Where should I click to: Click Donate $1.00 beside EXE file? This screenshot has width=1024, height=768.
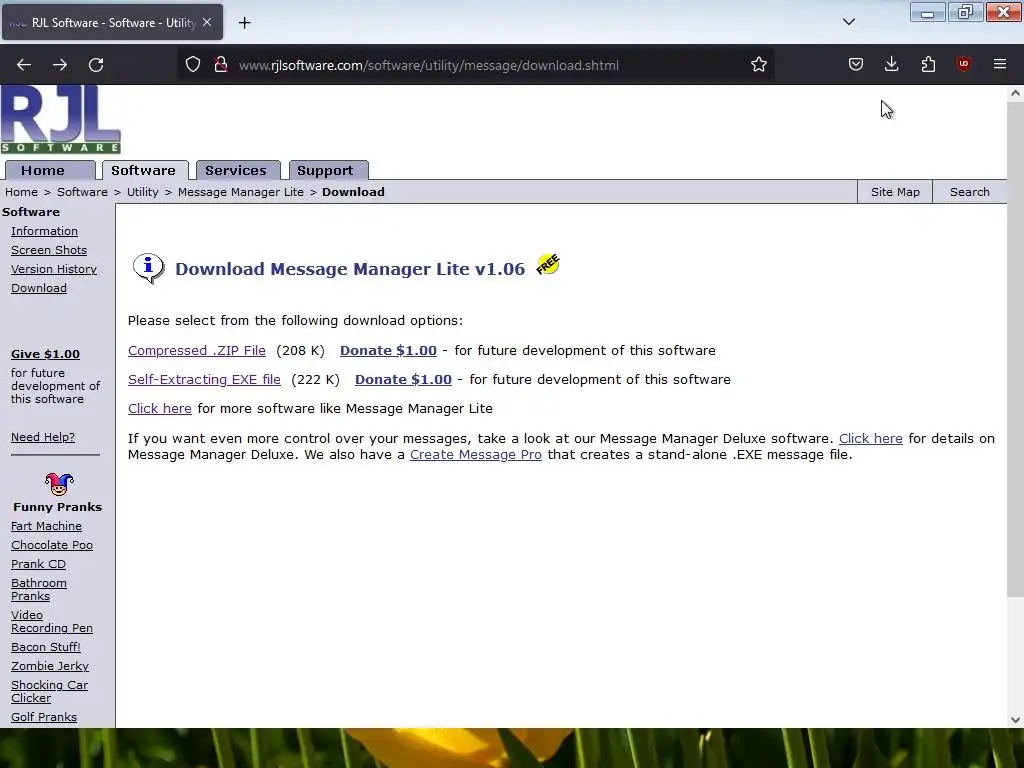point(403,379)
